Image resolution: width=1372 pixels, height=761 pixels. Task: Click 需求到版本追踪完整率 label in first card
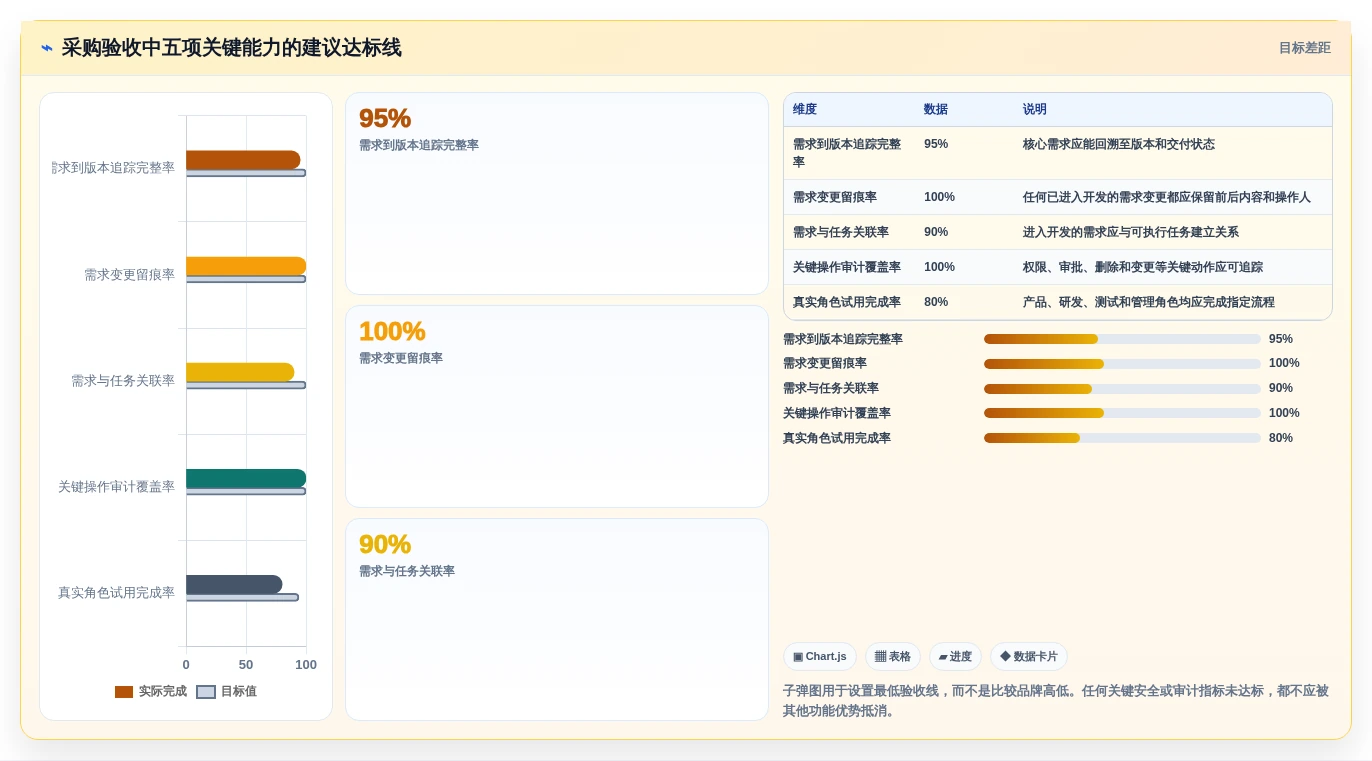pyautogui.click(x=419, y=146)
